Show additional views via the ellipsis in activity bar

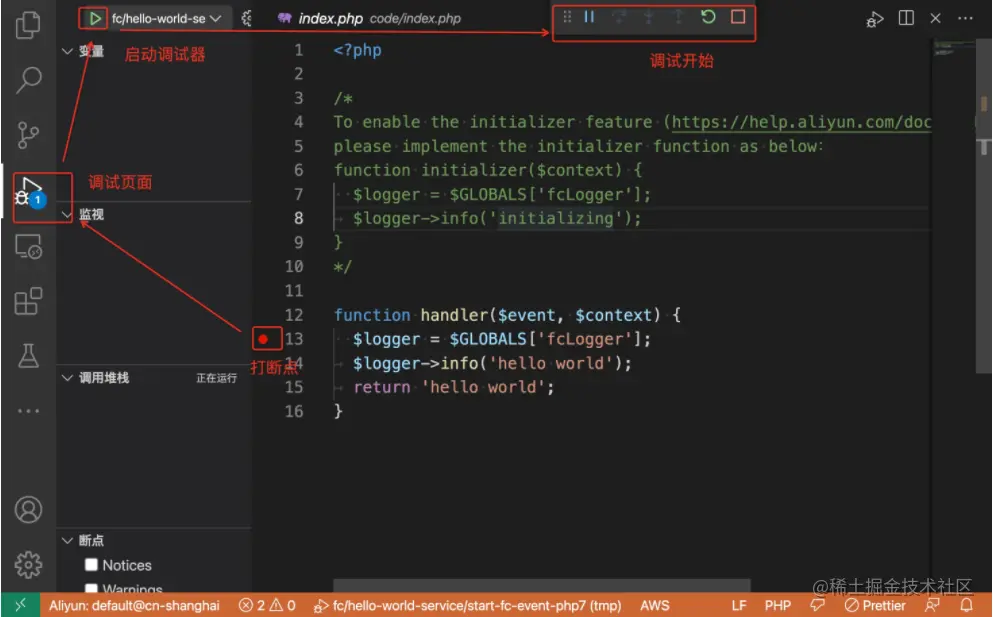coord(28,411)
